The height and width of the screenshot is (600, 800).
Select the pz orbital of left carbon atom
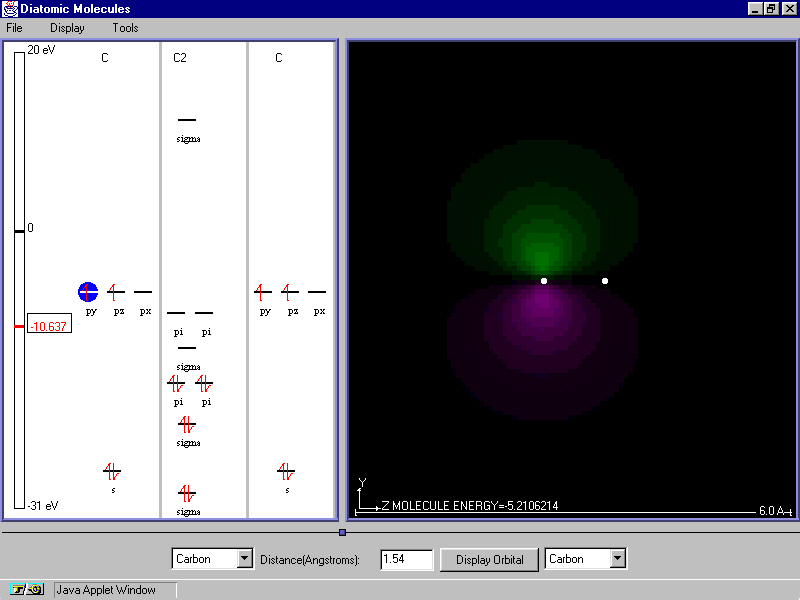(x=116, y=292)
